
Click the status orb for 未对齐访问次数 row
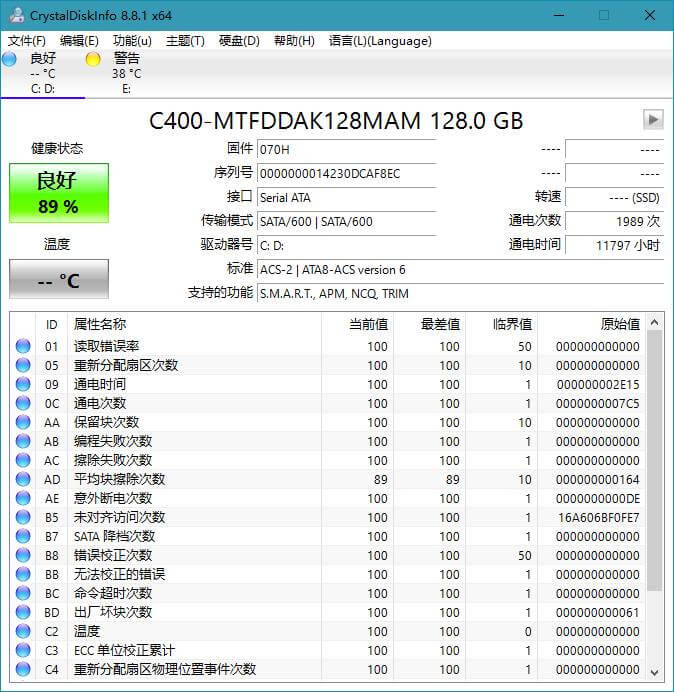click(23, 517)
